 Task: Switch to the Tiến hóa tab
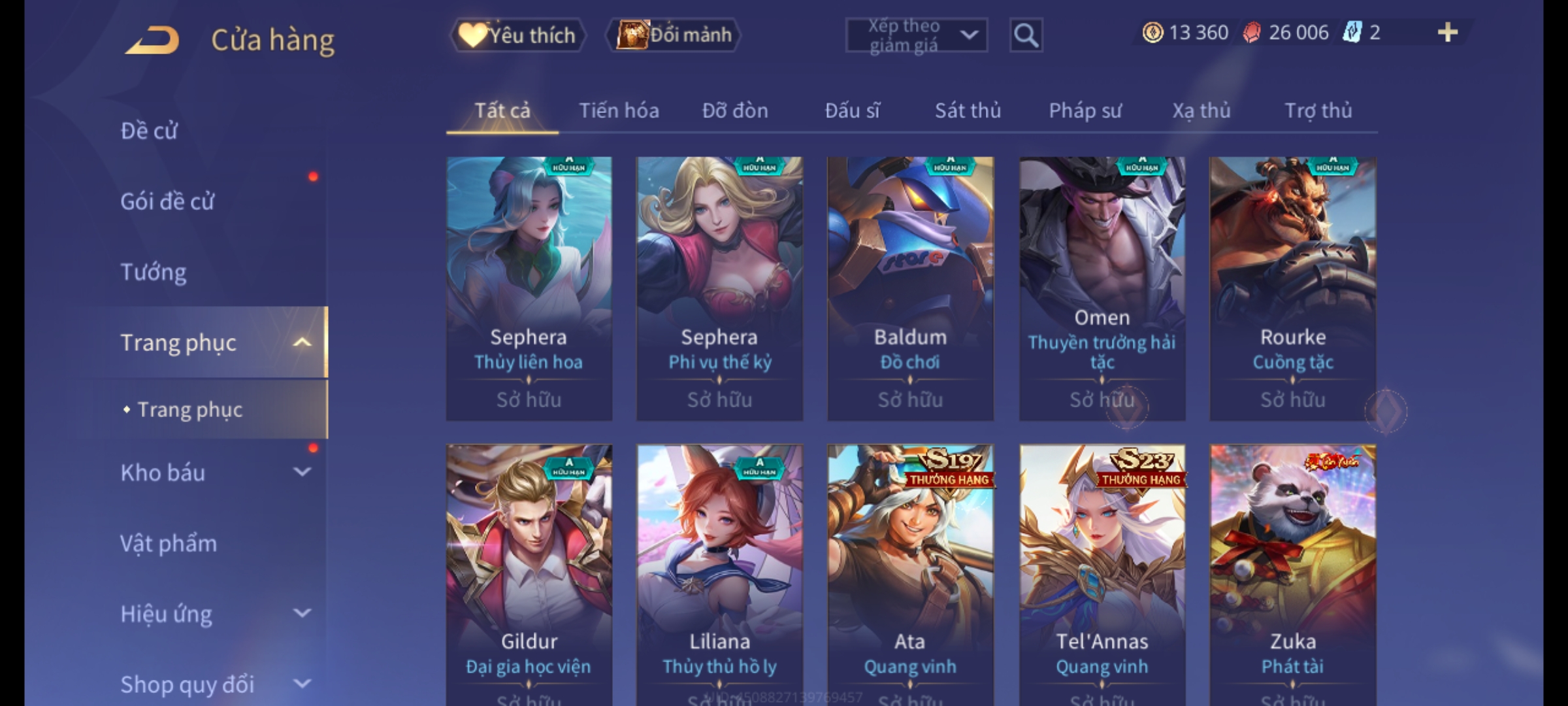619,110
